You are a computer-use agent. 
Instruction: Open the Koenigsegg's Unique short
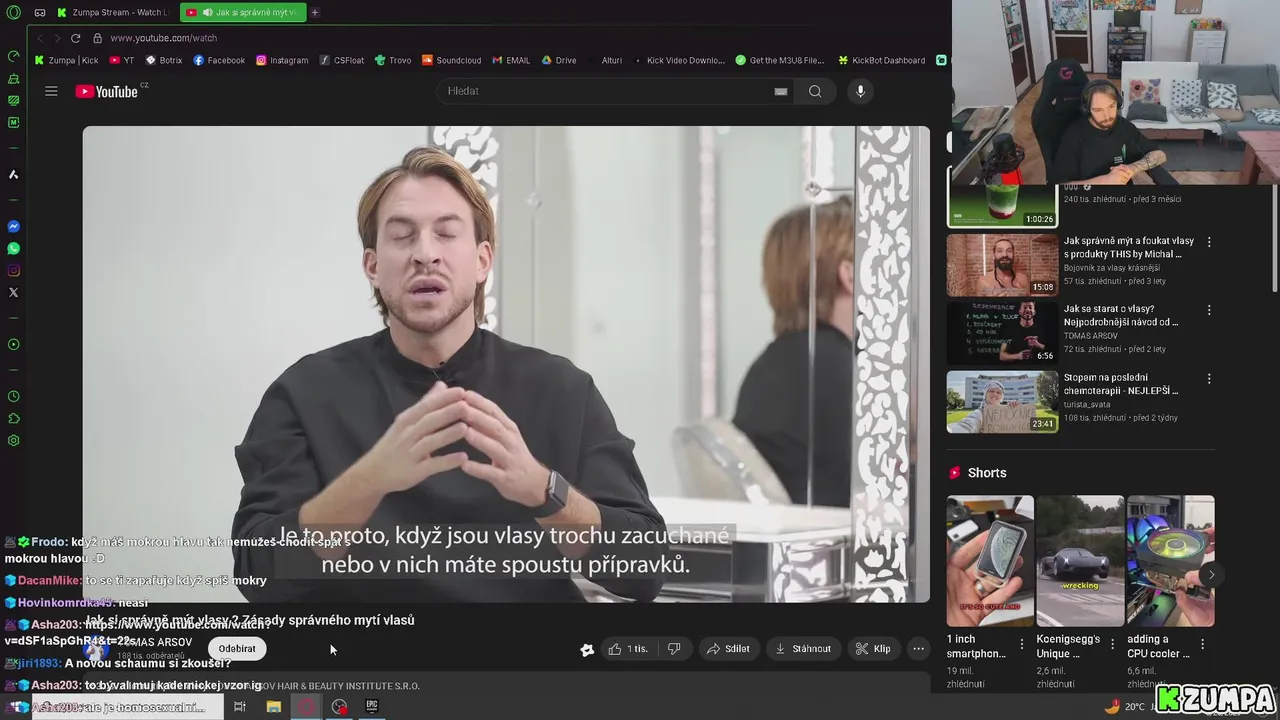click(1080, 561)
